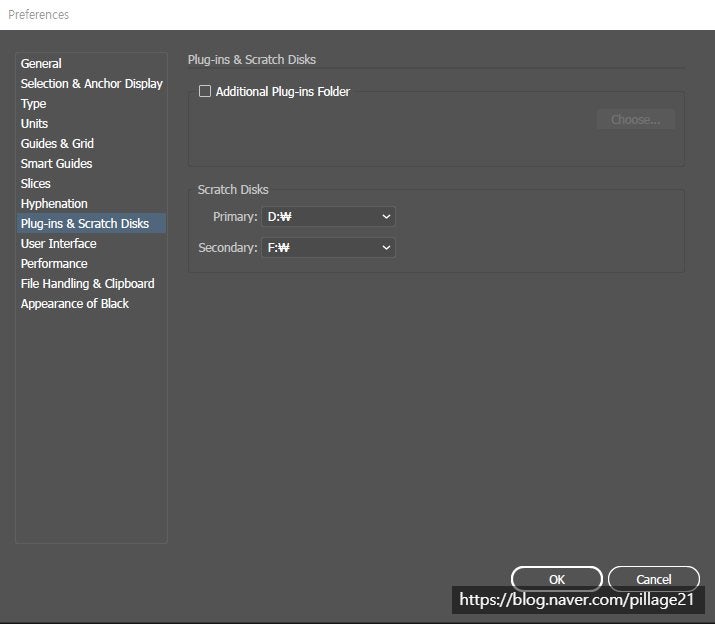Select Plug-ins & Scratch Disks entry
The image size is (715, 624).
coord(91,224)
